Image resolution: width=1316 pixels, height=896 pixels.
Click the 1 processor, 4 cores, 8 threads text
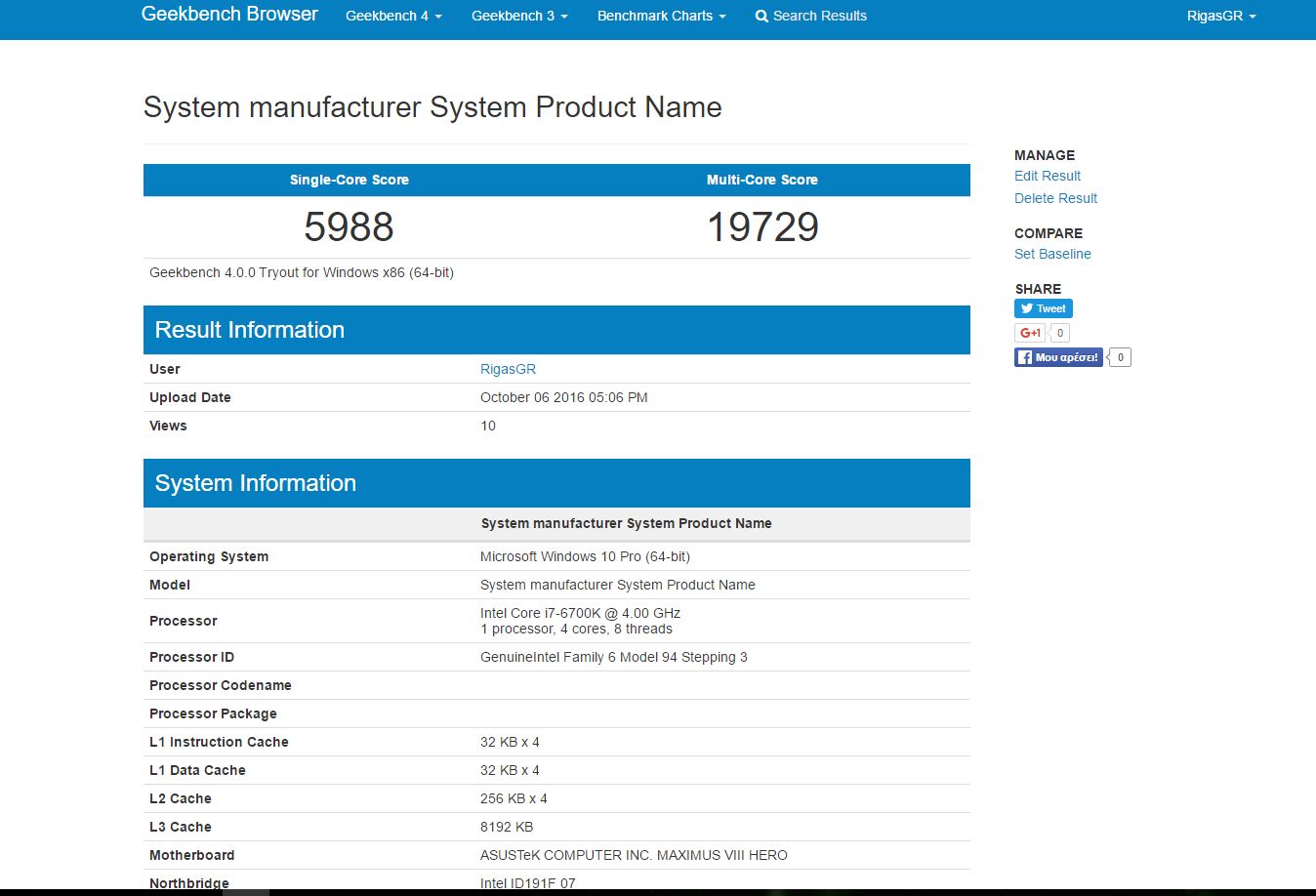(576, 629)
